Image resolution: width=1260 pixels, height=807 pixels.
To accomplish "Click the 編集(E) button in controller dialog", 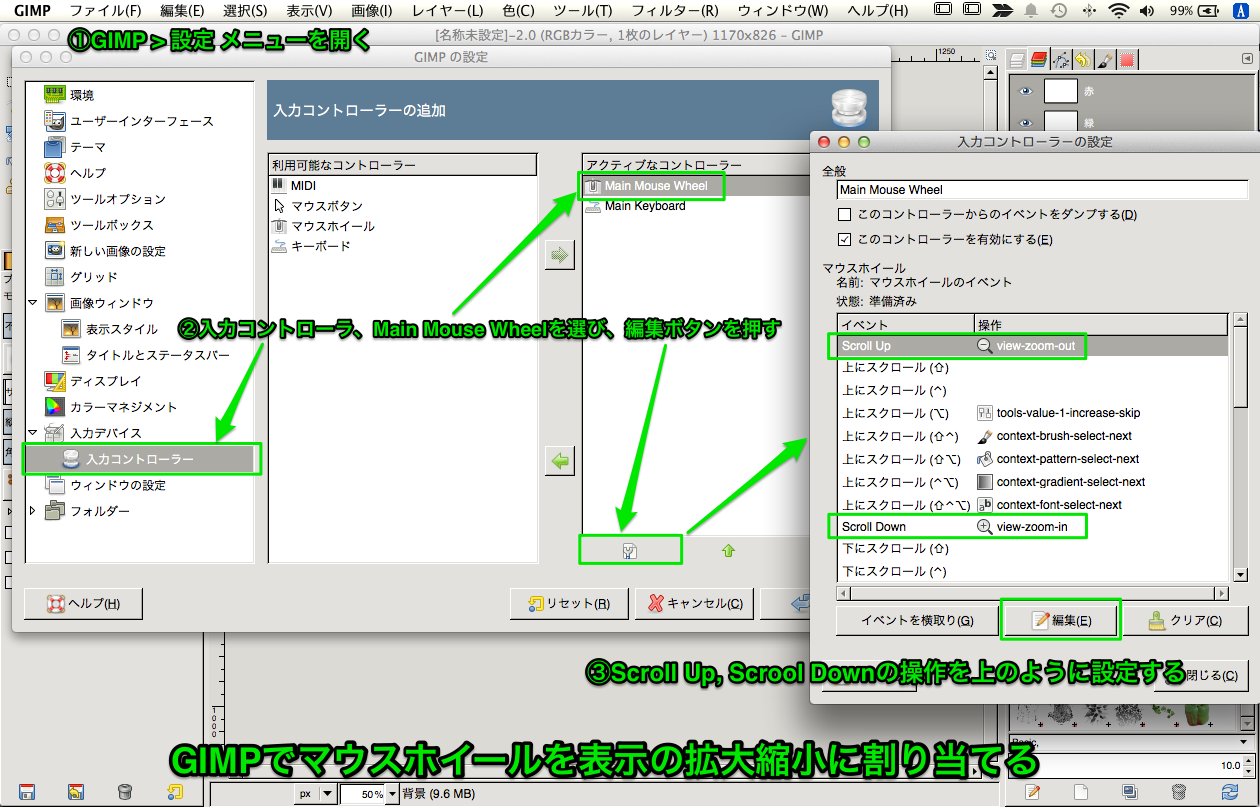I will point(1061,620).
